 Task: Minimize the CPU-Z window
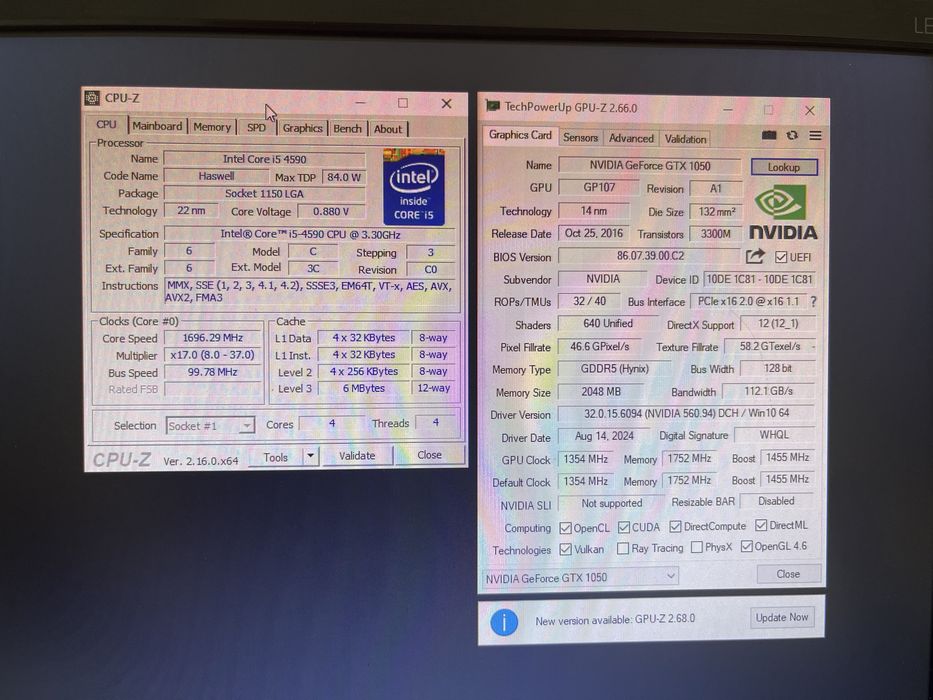[x=360, y=102]
